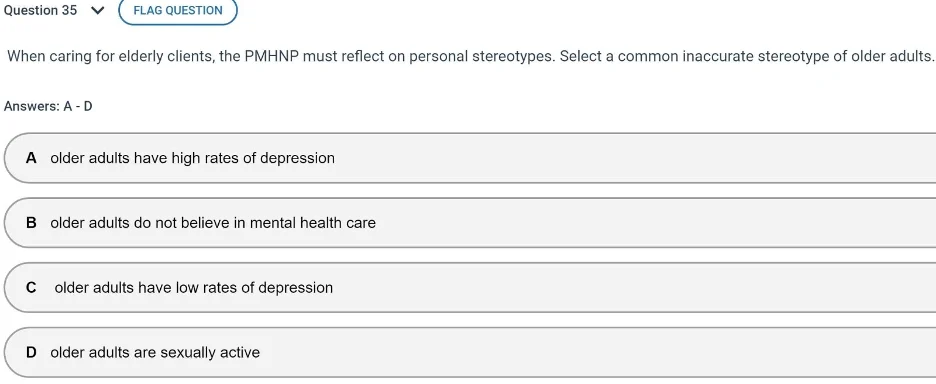
Task: Click the question prompt about PMHNP stereotypes
Action: 470,57
